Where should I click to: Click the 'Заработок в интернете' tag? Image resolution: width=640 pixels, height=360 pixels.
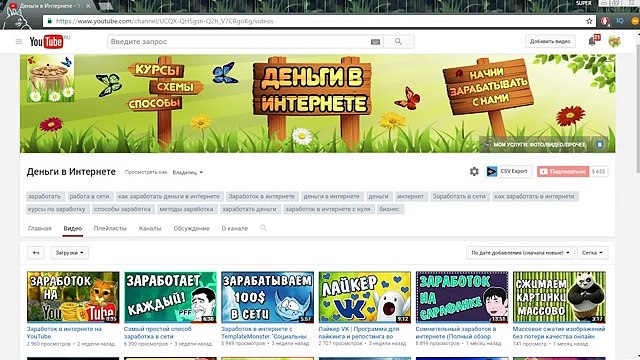(262, 196)
